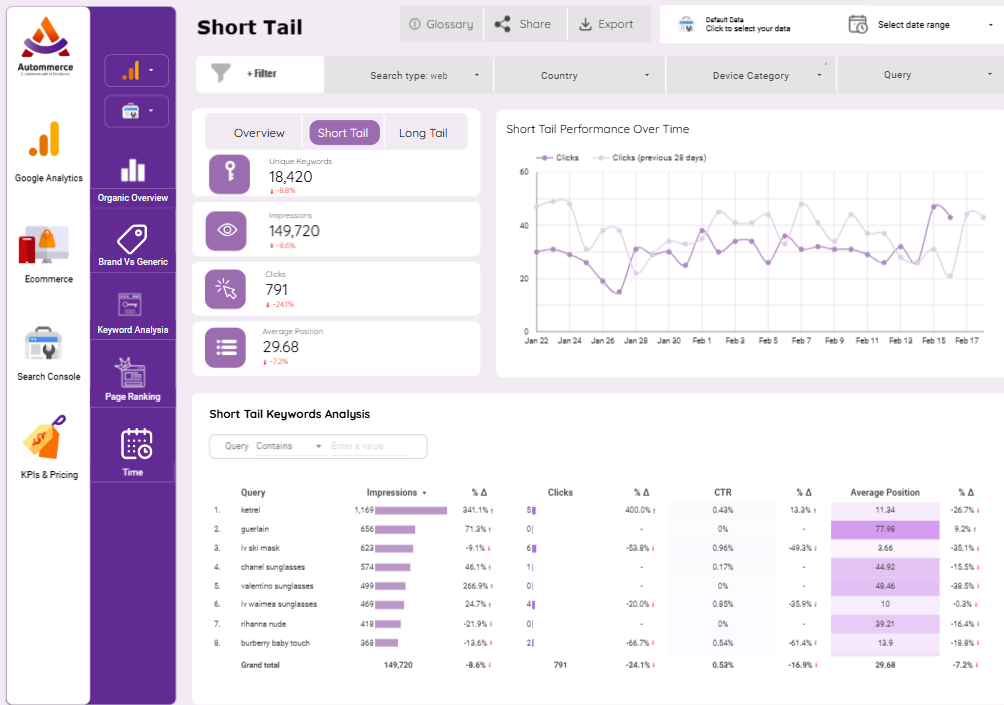This screenshot has height=705, width=1004.
Task: Click the Organic Overview bar chart icon
Action: click(133, 170)
